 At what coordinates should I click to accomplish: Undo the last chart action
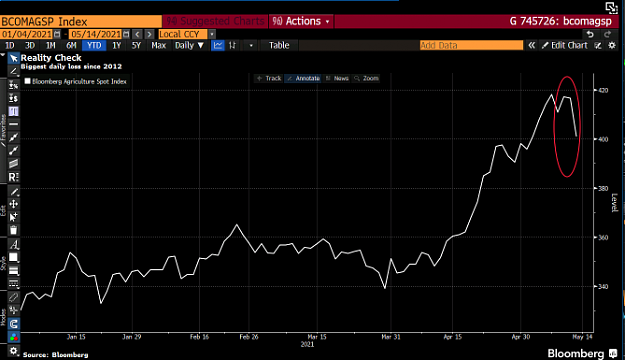[590, 34]
